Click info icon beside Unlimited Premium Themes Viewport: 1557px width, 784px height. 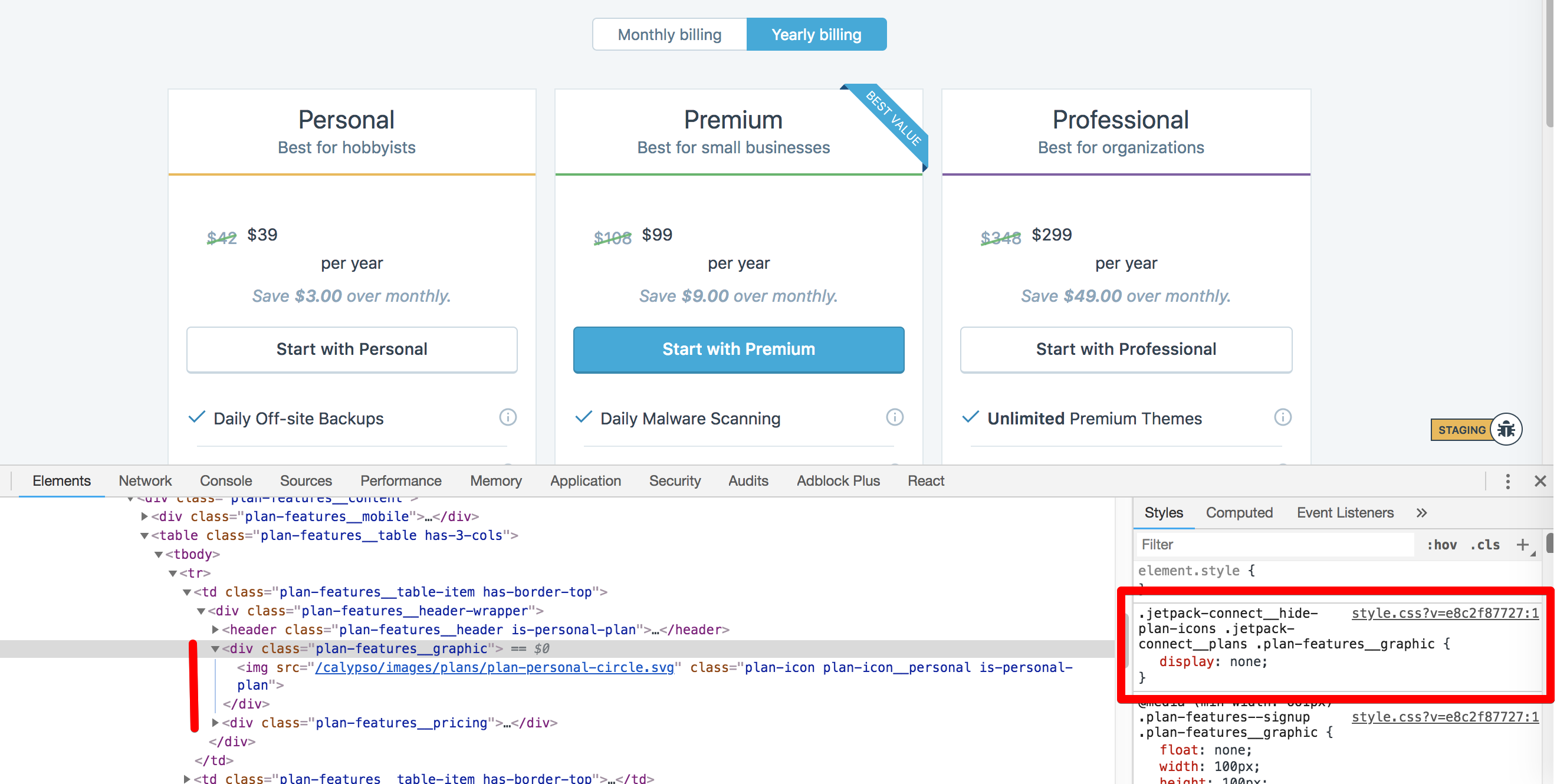(x=1283, y=417)
